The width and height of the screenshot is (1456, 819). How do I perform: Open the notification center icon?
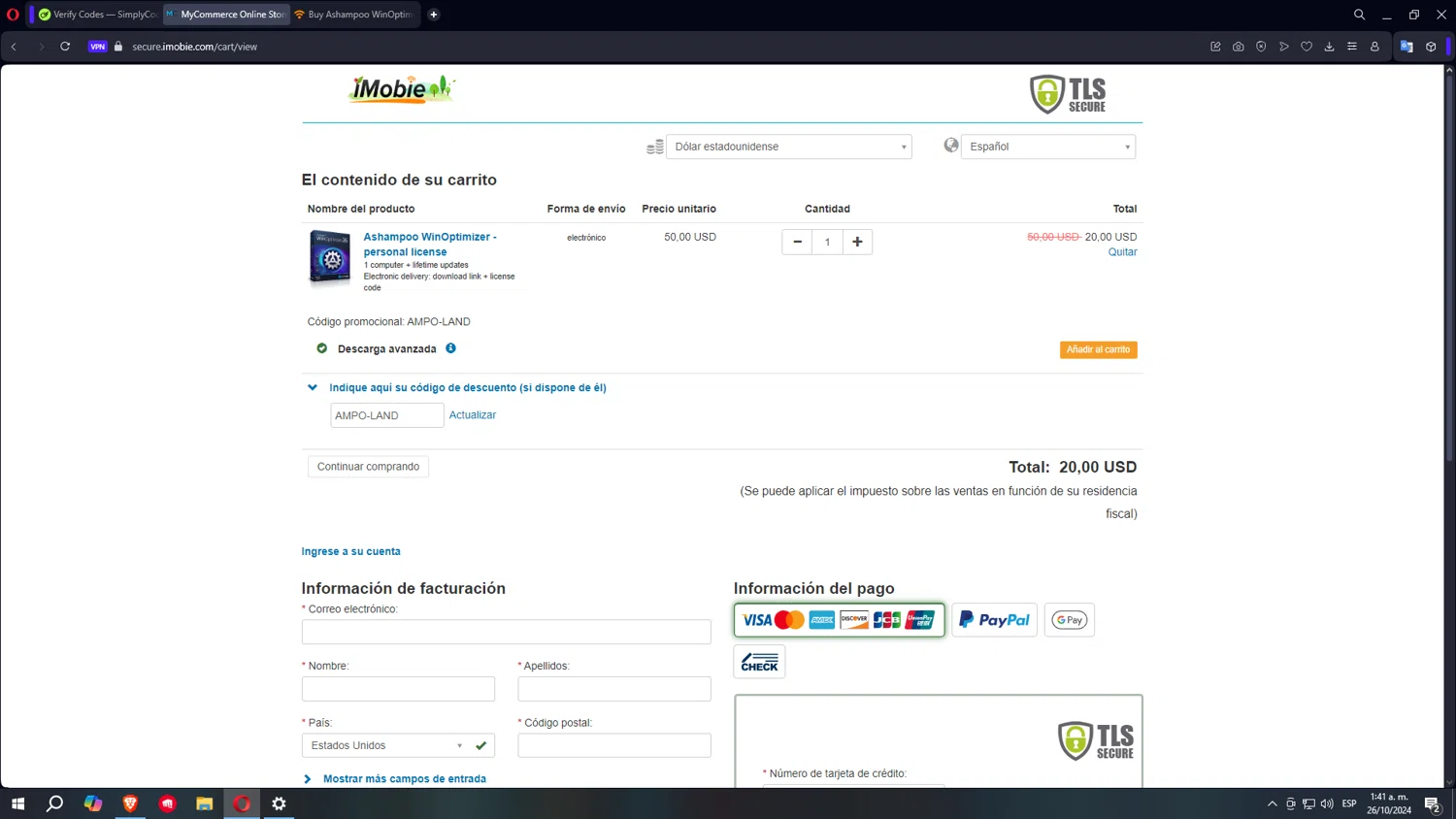pos(1432,803)
